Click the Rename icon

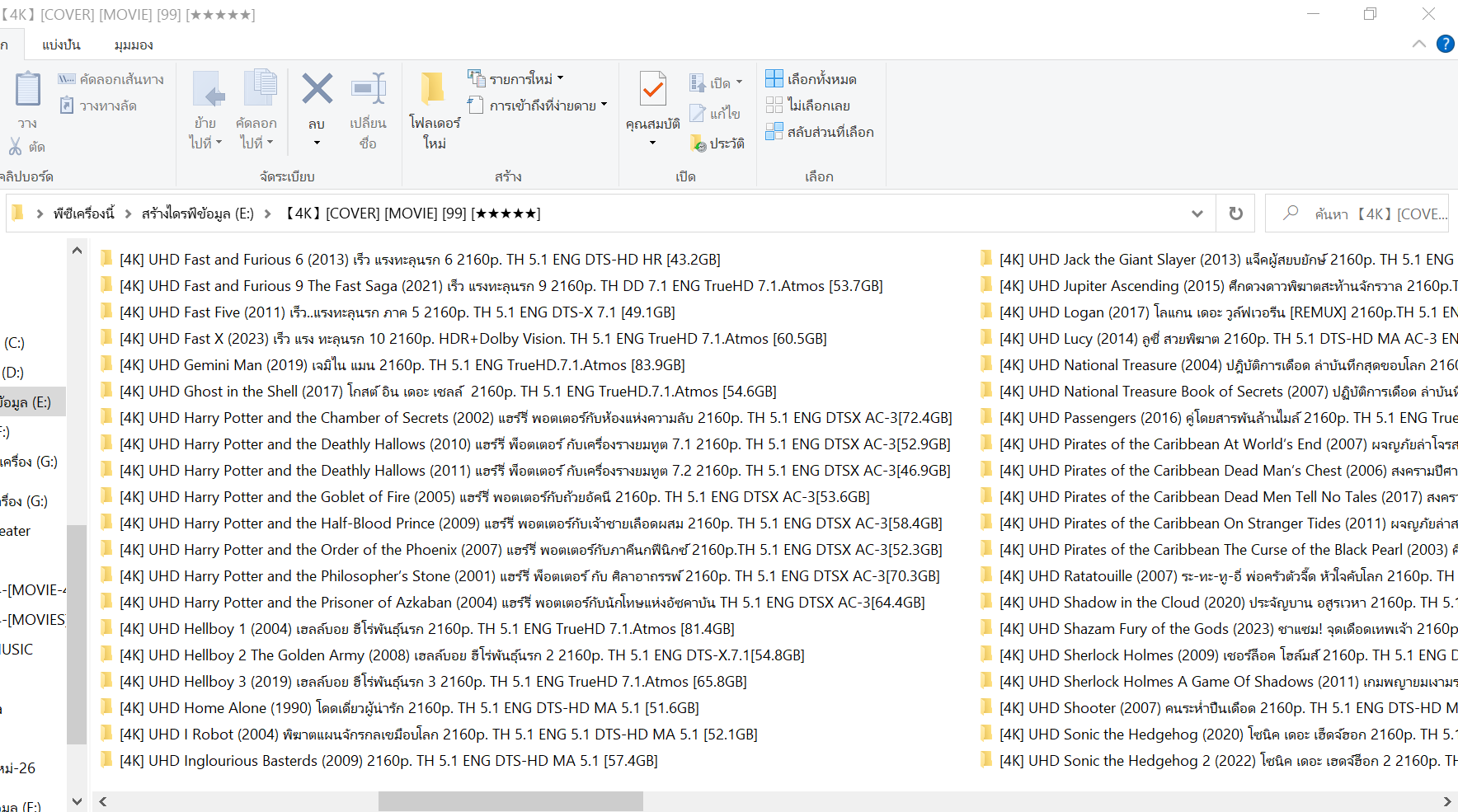[x=369, y=89]
